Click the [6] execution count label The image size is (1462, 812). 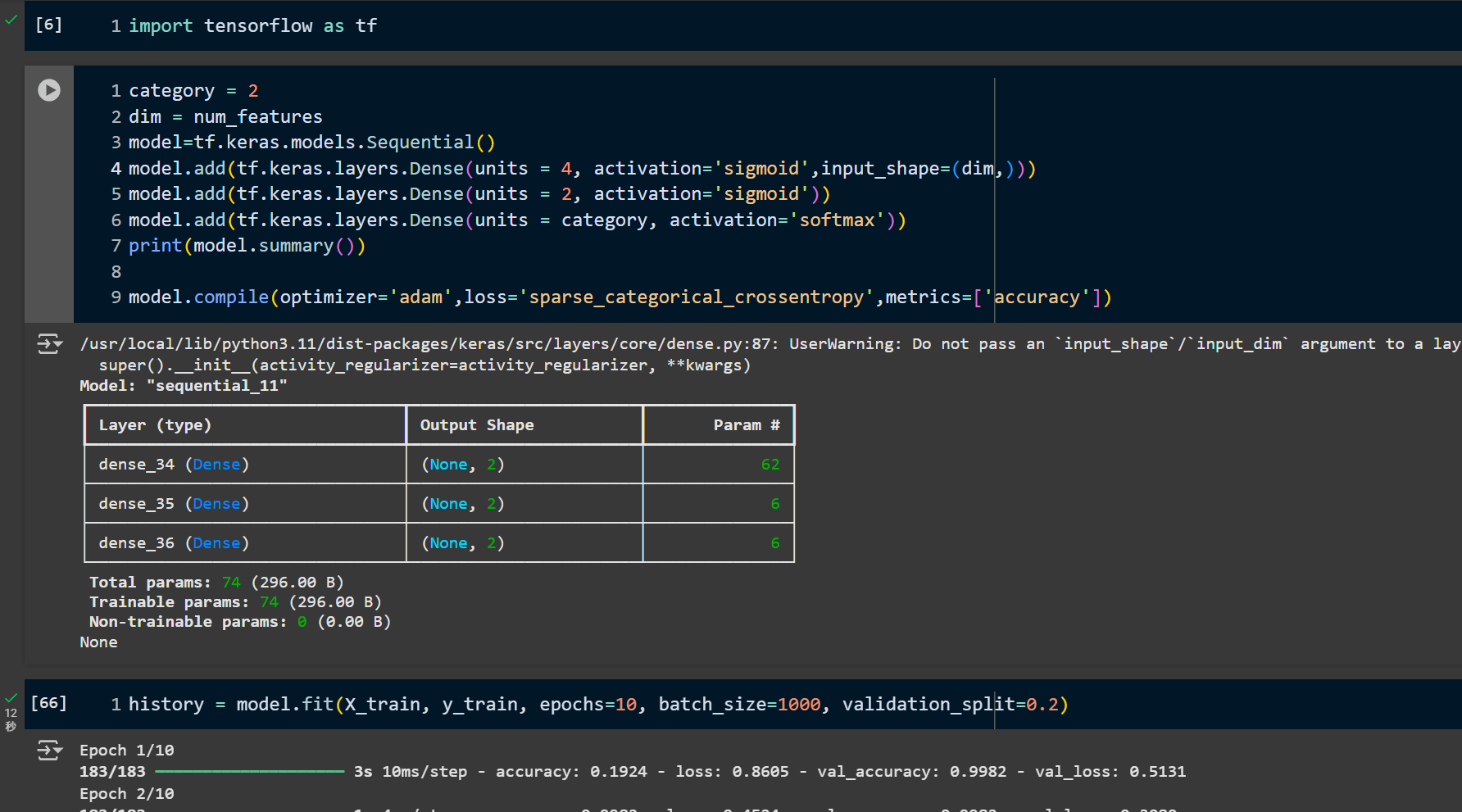(x=48, y=24)
